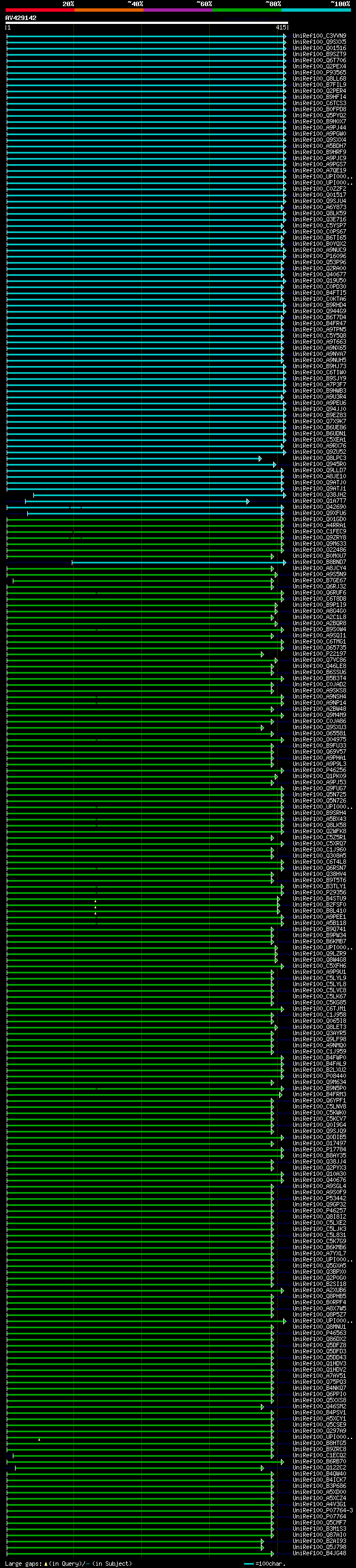
Task: Click the orange ~40% identity legend segment
Action: (x=109, y=11)
